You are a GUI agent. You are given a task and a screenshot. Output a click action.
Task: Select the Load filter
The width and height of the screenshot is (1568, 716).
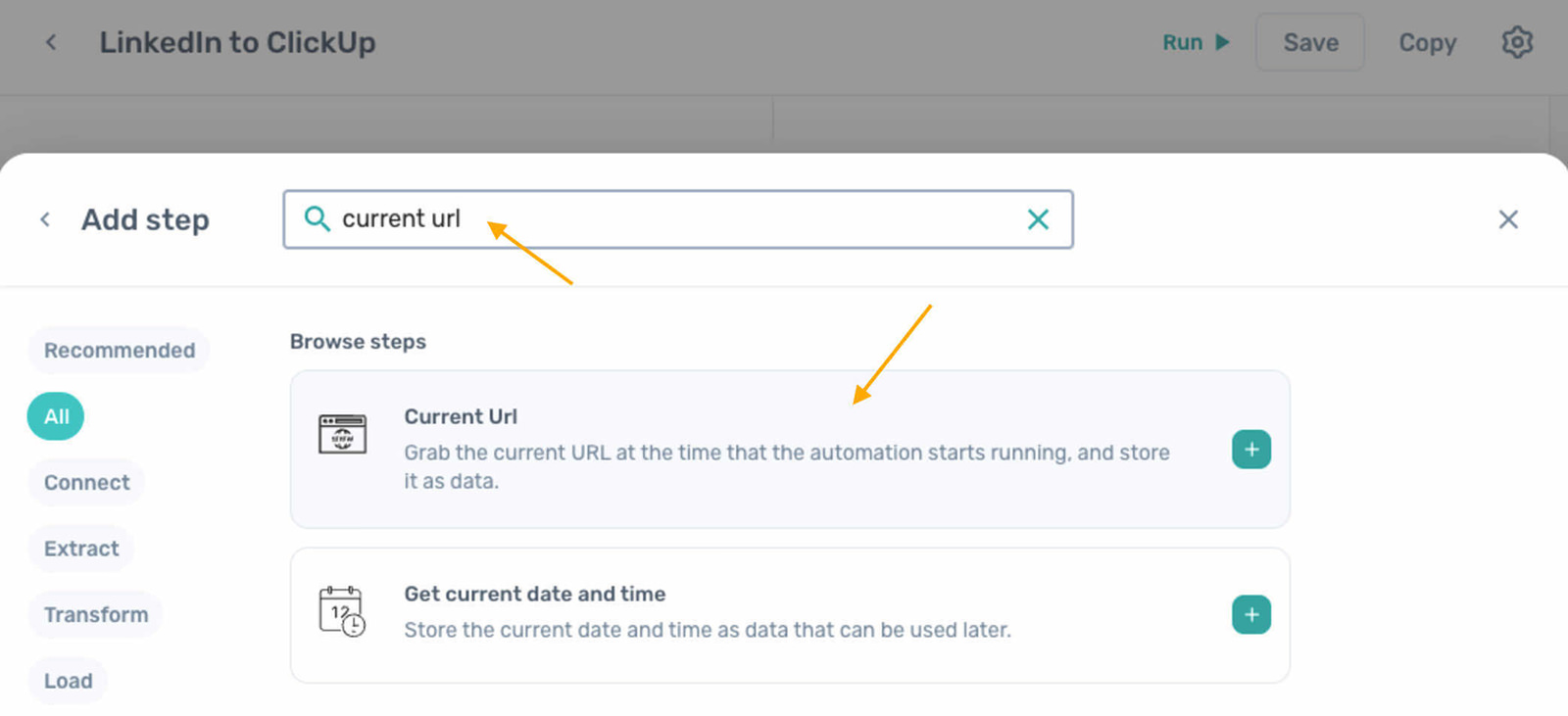click(68, 681)
